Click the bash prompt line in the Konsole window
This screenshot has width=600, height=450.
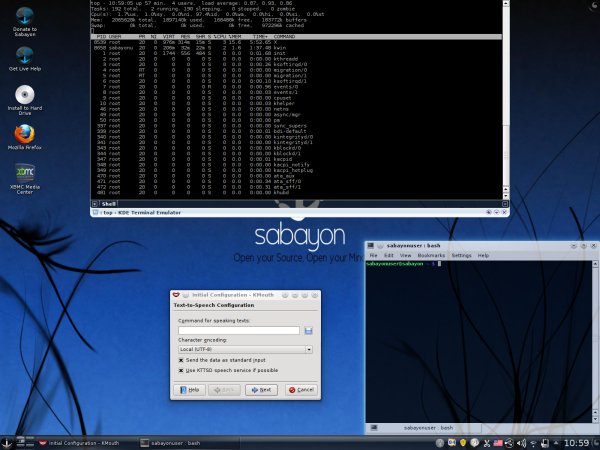(403, 264)
